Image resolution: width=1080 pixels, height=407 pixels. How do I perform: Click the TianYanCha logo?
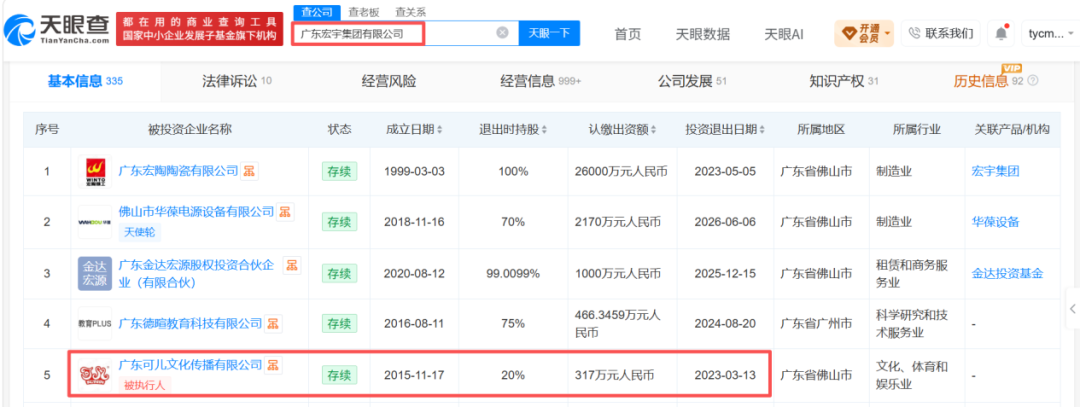click(x=56, y=30)
